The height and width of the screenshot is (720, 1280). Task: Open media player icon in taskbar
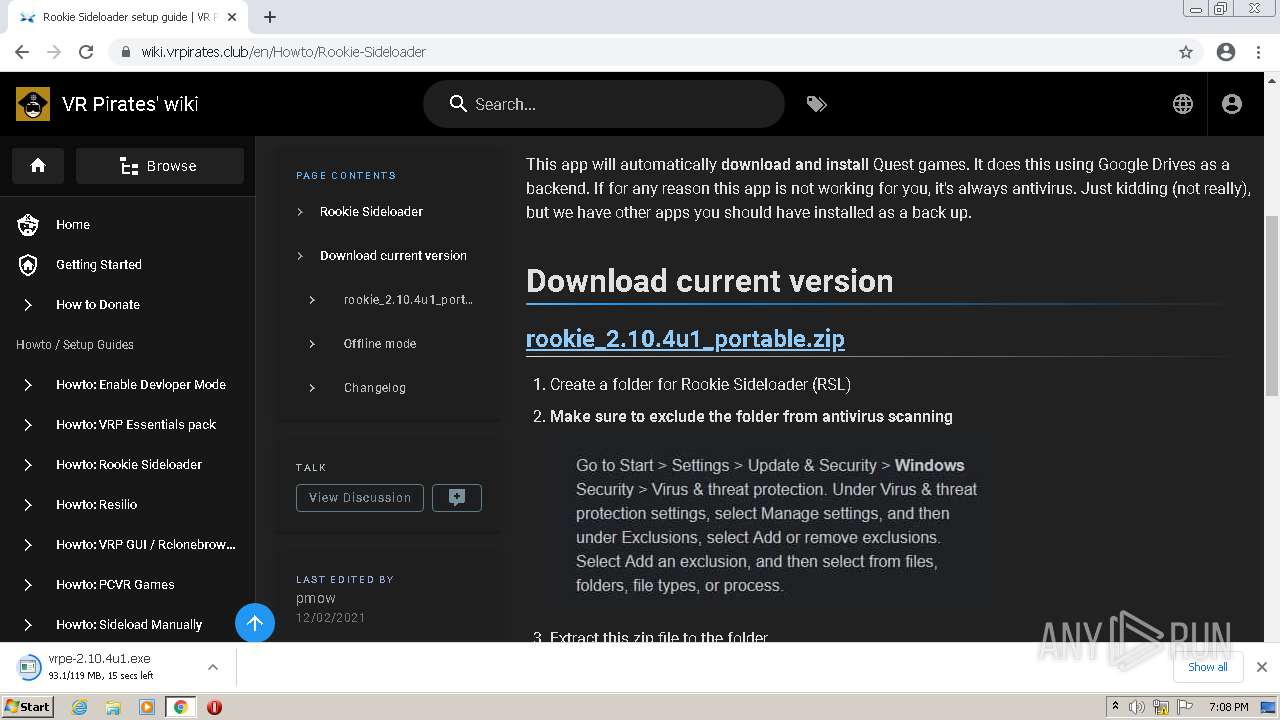click(x=147, y=707)
